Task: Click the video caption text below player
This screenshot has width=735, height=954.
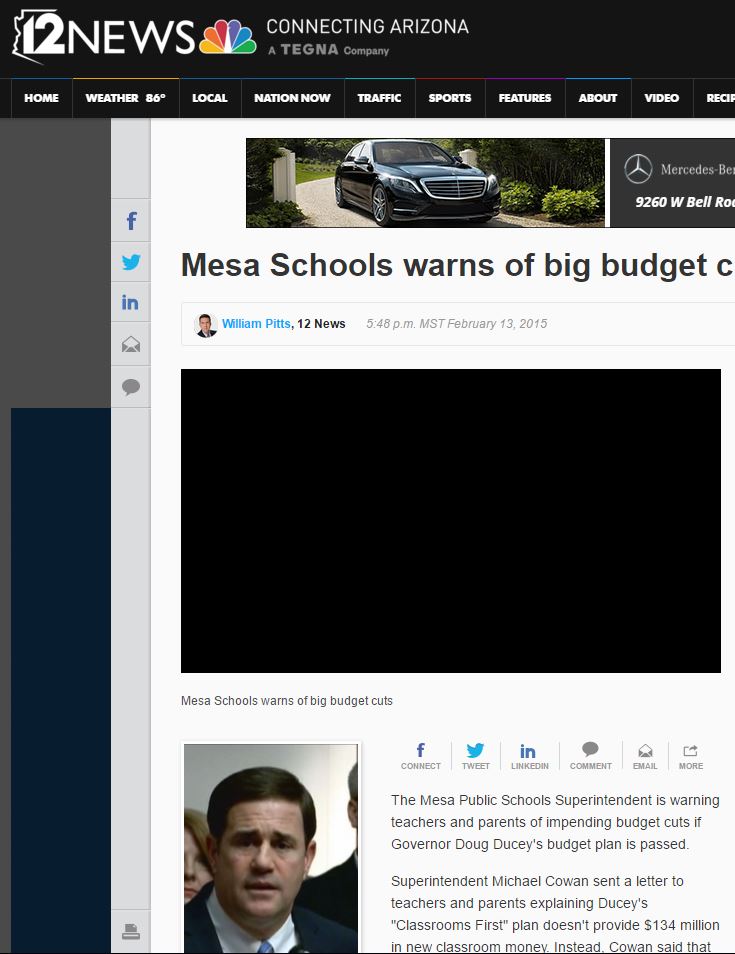Action: 287,701
